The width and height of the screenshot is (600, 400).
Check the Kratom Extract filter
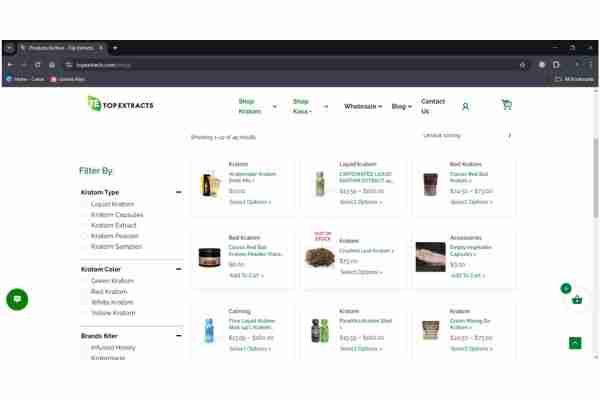pyautogui.click(x=84, y=225)
